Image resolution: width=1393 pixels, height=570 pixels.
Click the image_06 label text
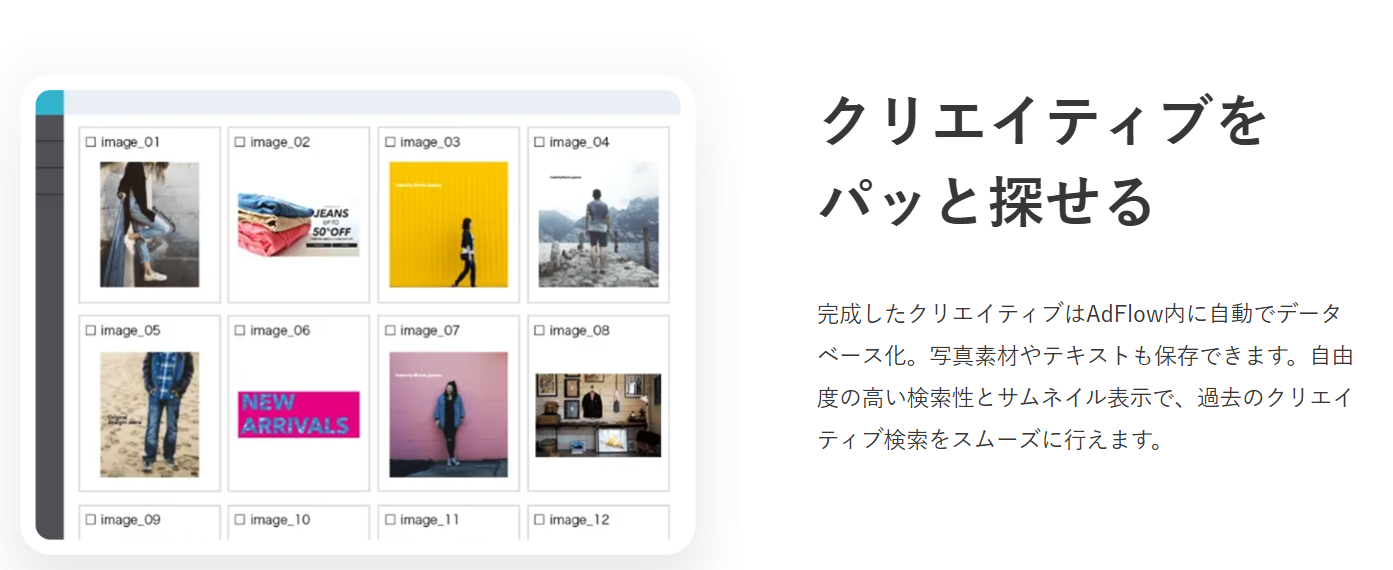click(280, 331)
